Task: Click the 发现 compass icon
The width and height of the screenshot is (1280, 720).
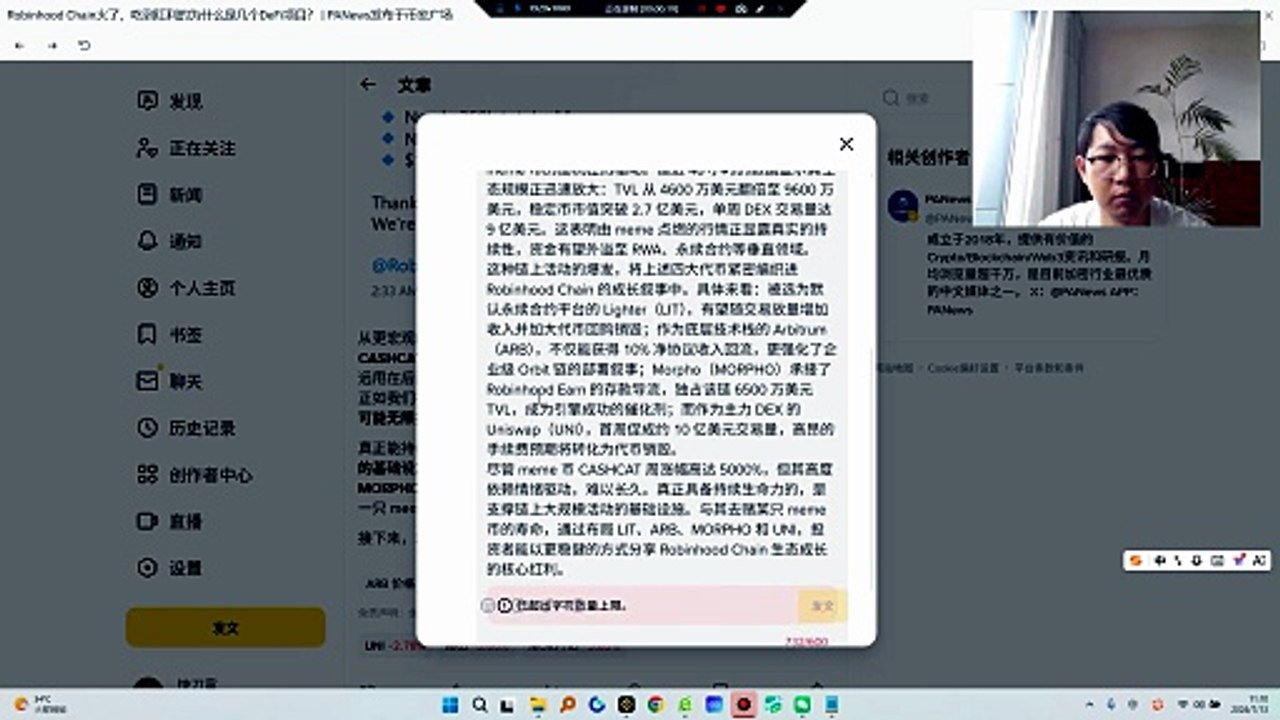Action: (x=147, y=101)
